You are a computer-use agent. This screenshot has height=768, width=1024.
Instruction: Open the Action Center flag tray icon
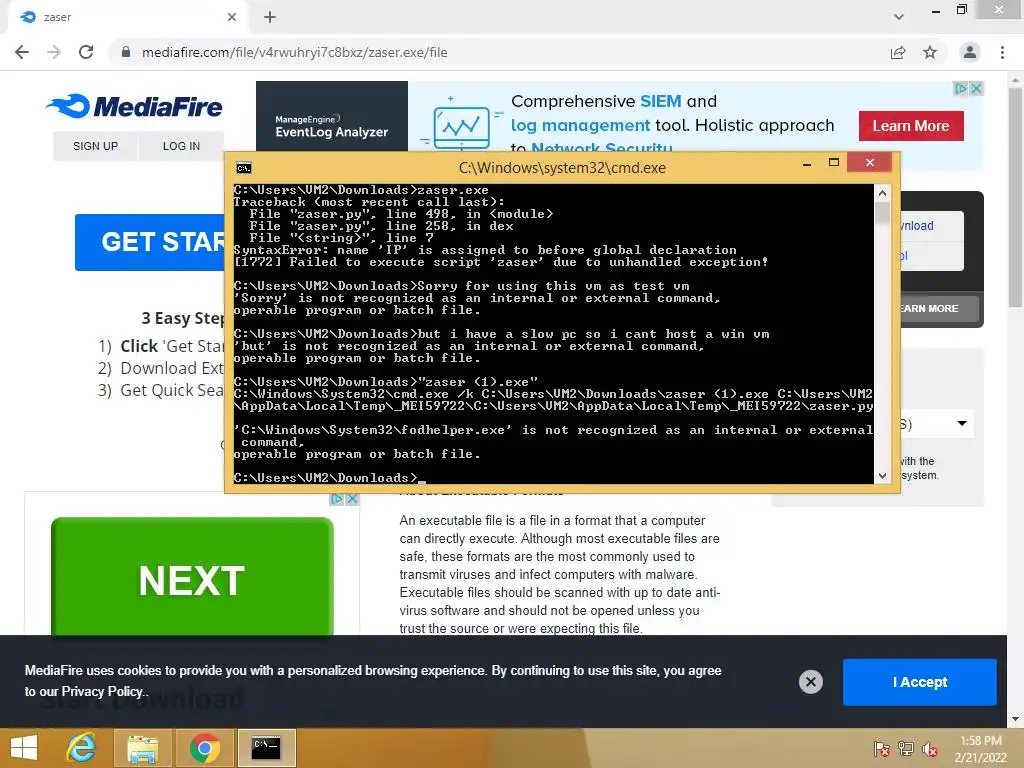(x=881, y=749)
